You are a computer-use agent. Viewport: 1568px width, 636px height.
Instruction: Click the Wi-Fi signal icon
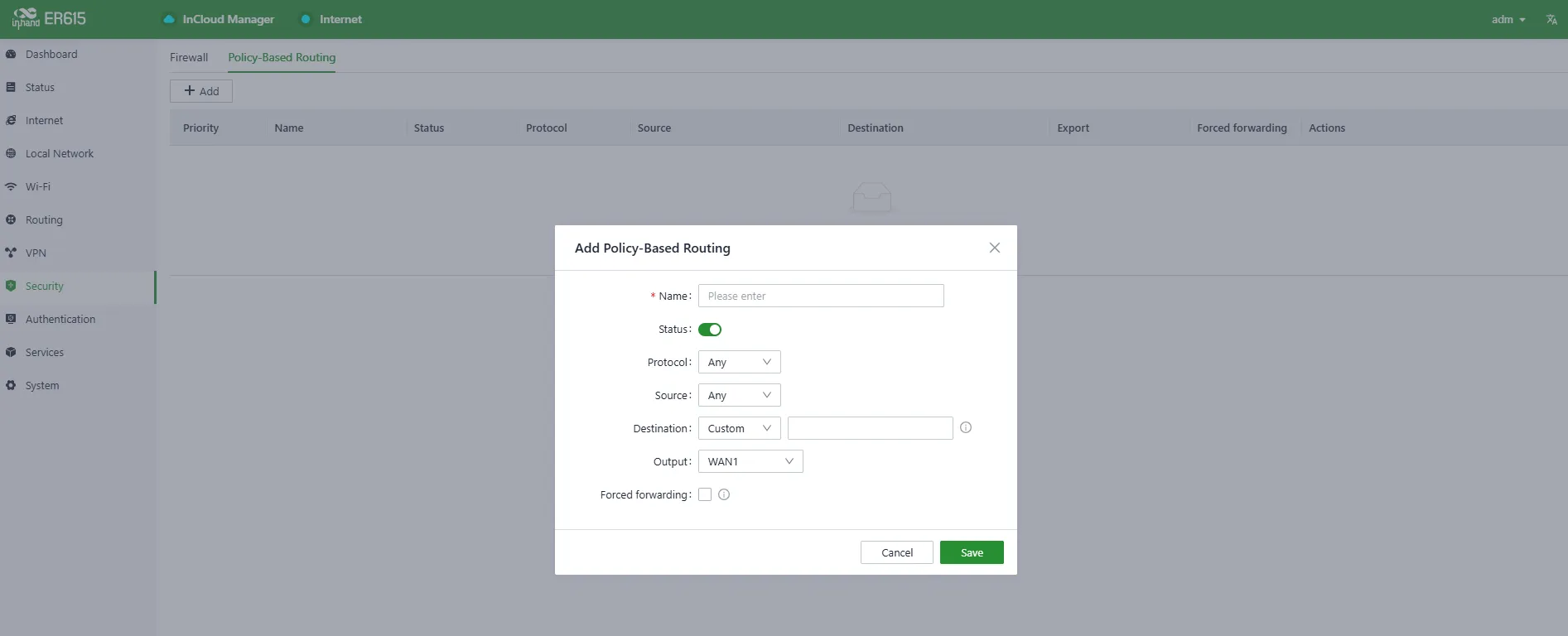pos(11,186)
